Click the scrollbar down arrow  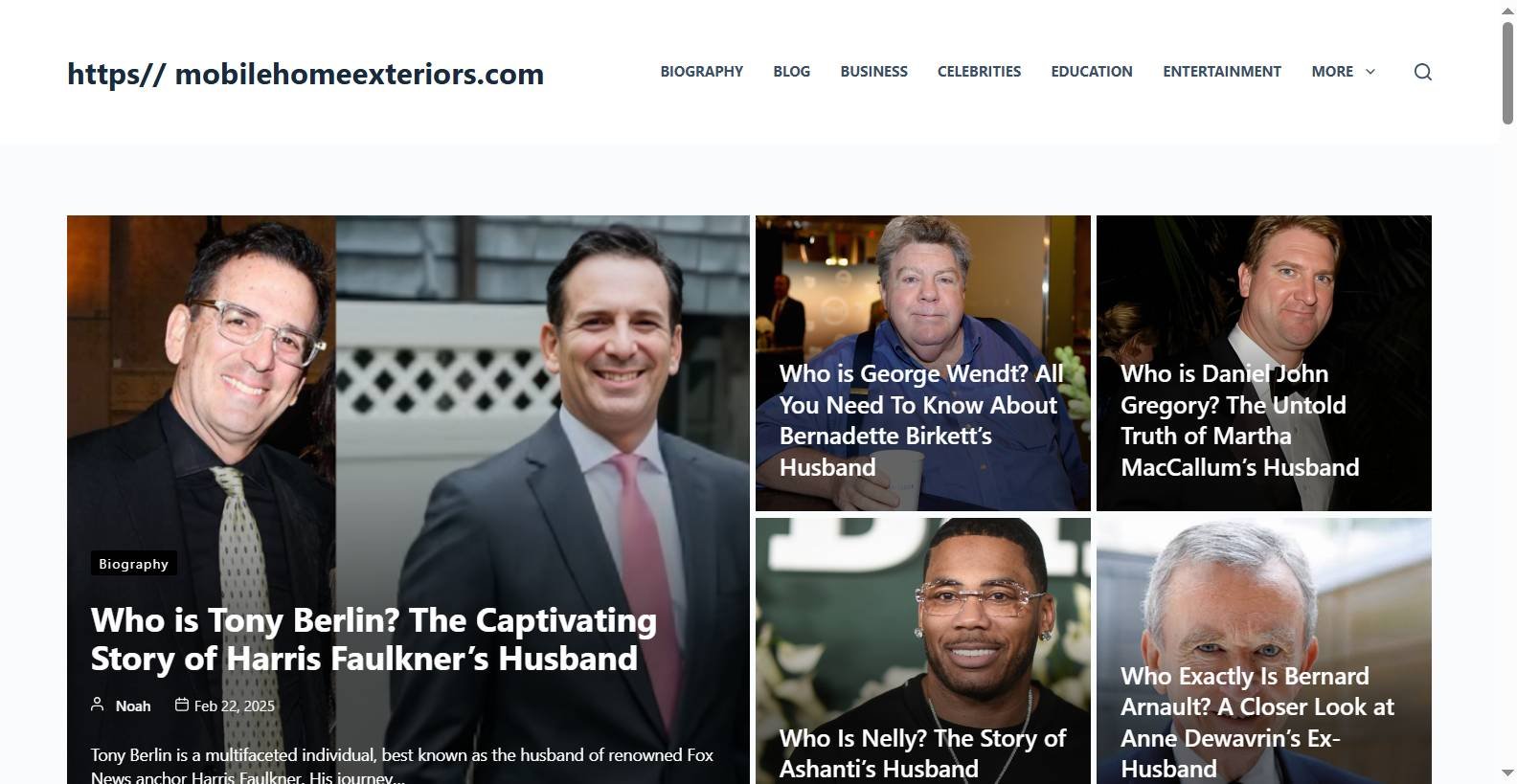pyautogui.click(x=1507, y=773)
